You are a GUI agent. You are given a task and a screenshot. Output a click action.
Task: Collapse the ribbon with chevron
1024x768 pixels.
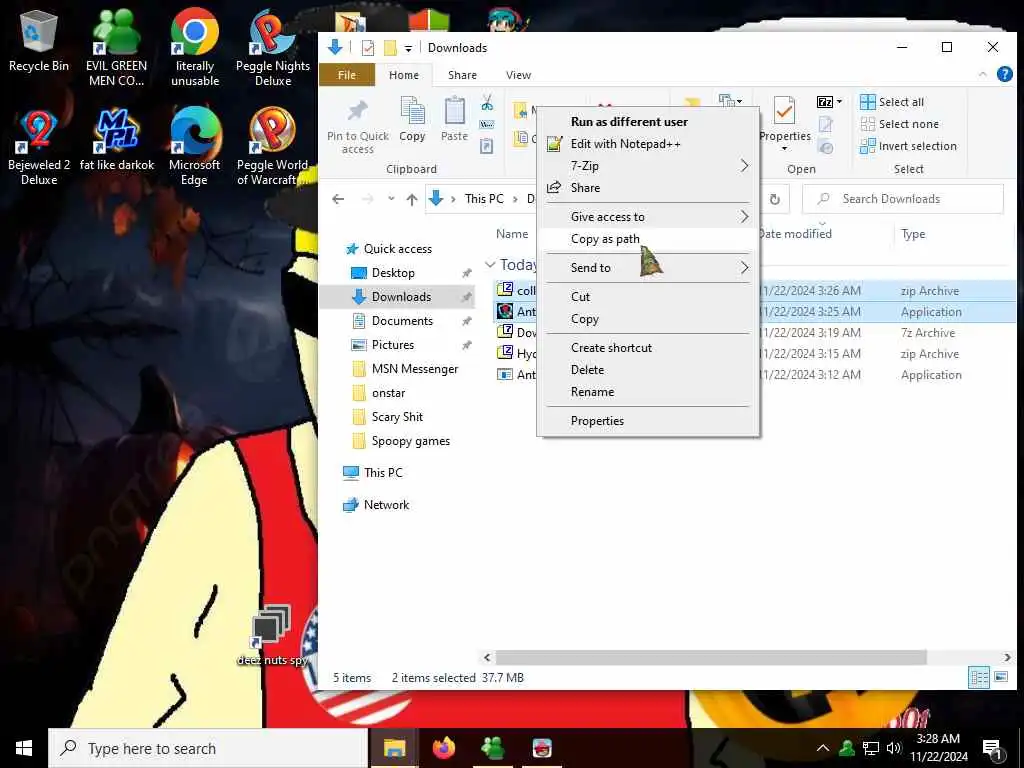pos(982,74)
